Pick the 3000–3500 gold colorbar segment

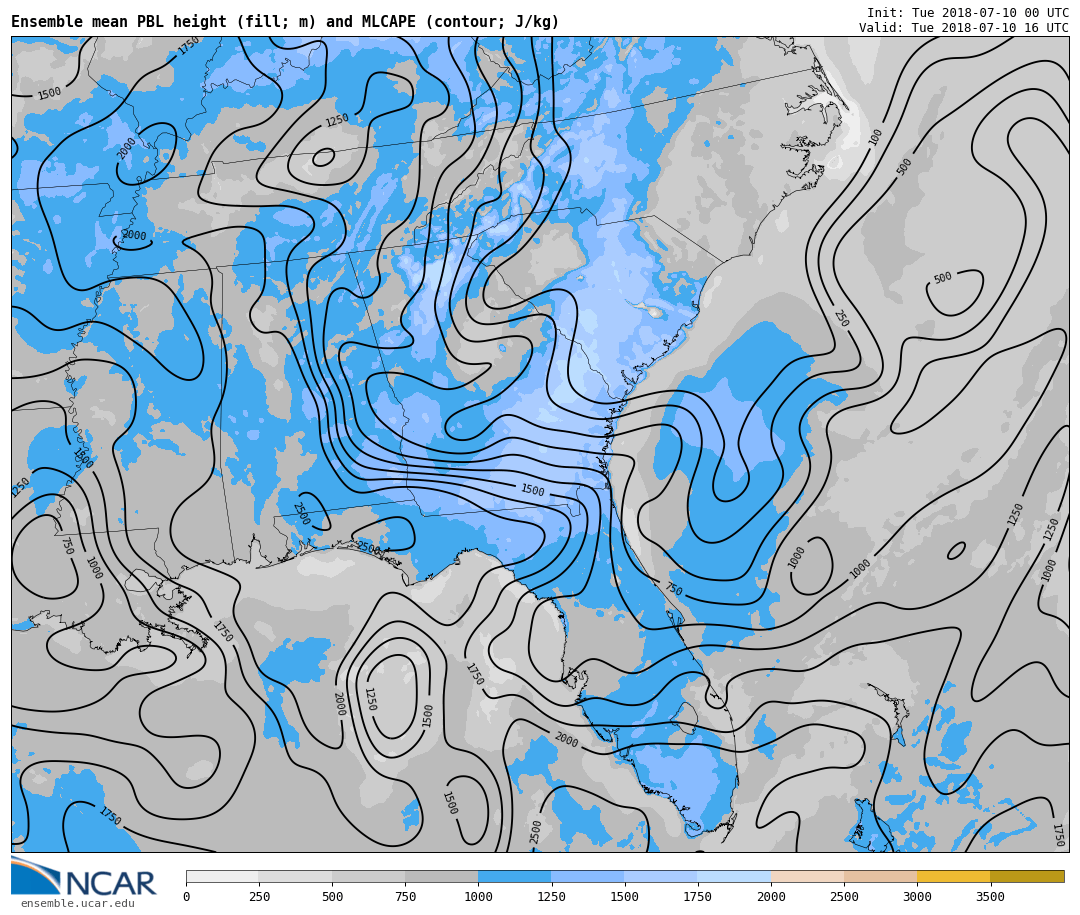tap(953, 876)
